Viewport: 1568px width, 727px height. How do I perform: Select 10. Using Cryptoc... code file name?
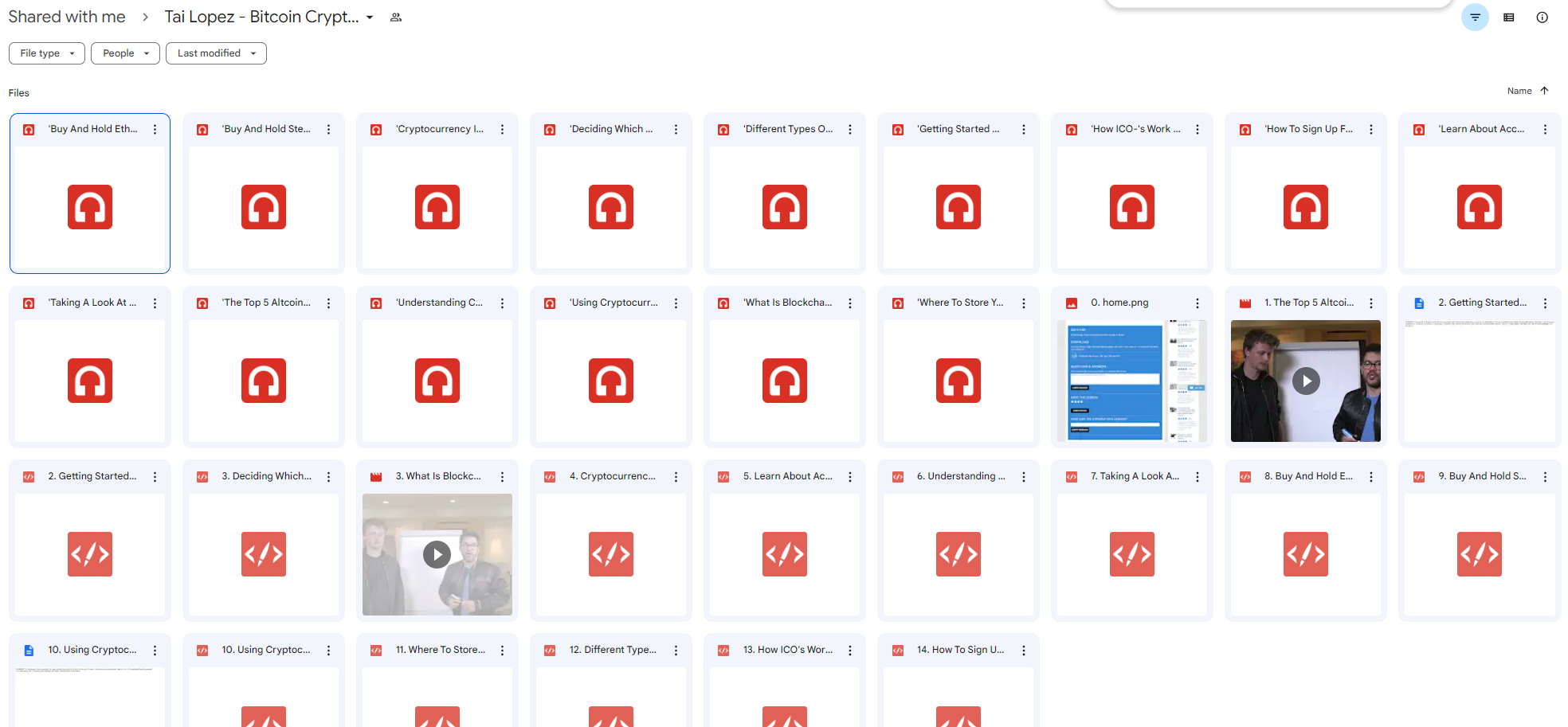[x=266, y=650]
